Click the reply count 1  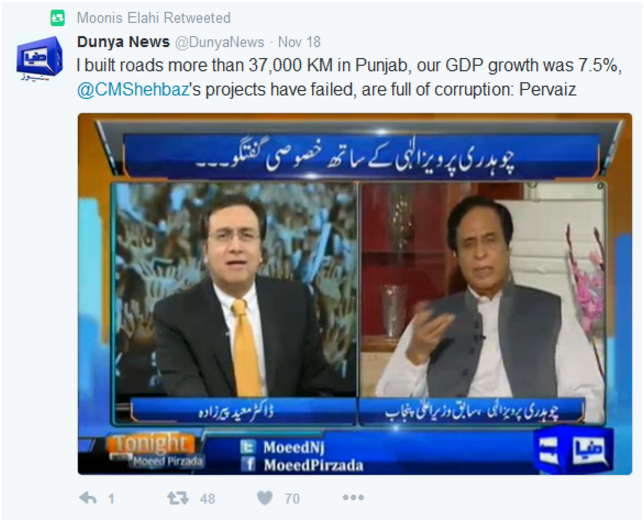click(111, 499)
